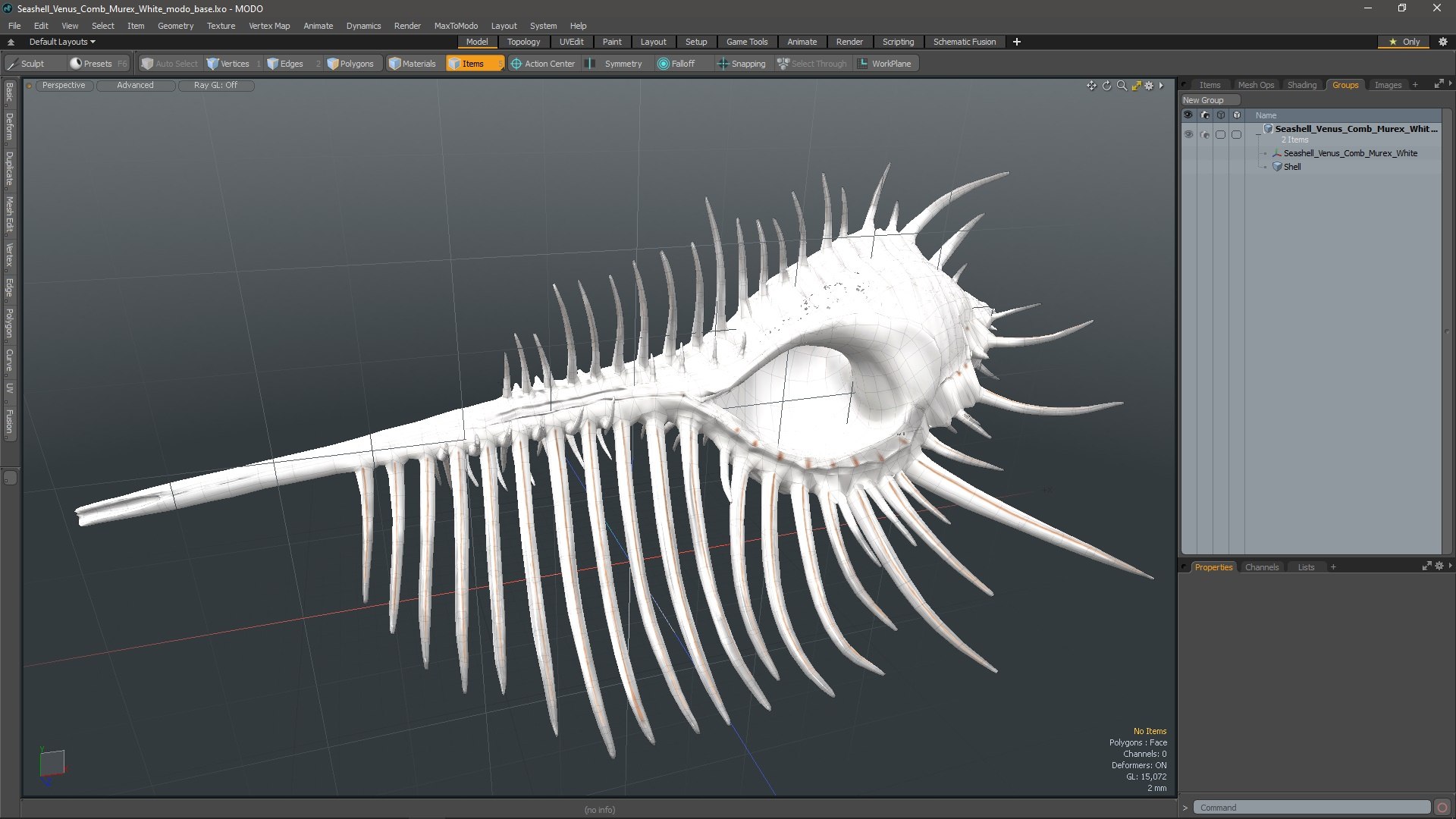This screenshot has height=819, width=1456.
Task: Add a new layout tab with plus
Action: point(1016,42)
